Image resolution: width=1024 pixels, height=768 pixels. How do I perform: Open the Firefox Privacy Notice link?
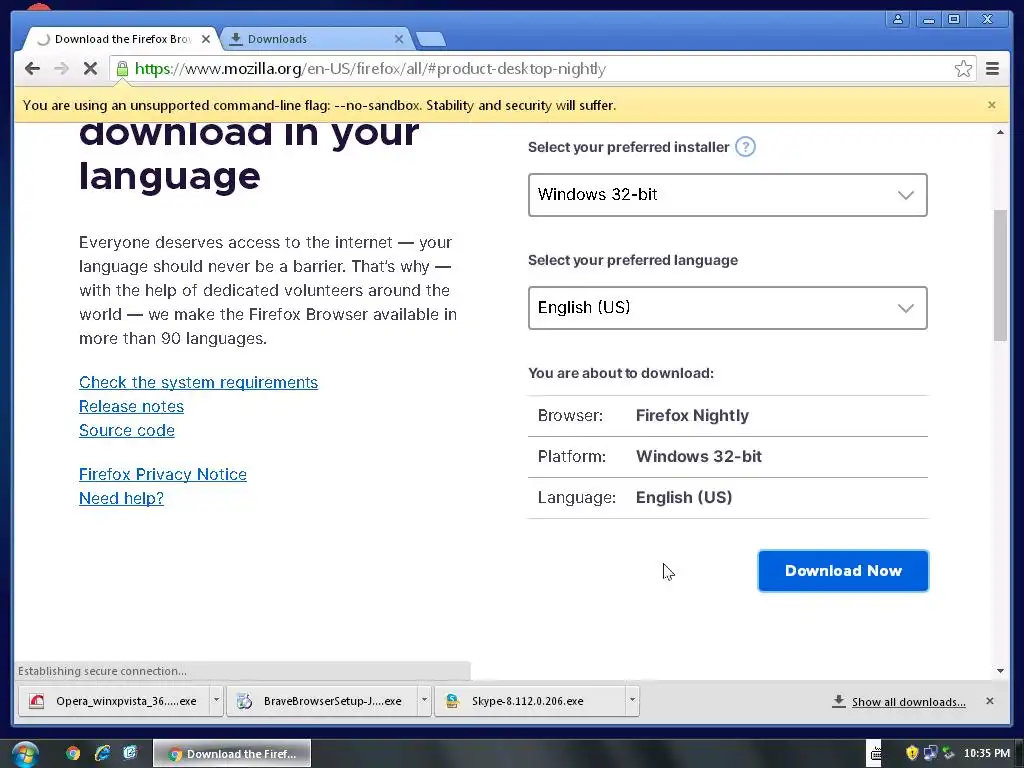pos(163,474)
